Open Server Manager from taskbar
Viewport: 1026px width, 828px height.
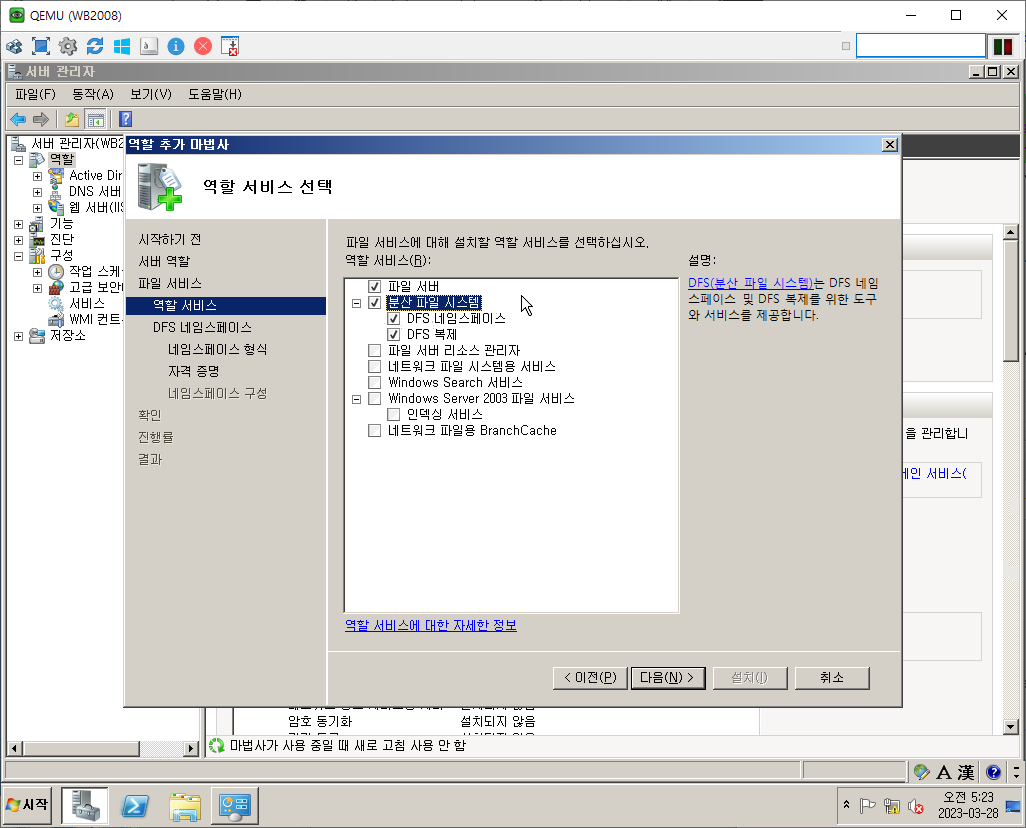pyautogui.click(x=84, y=806)
